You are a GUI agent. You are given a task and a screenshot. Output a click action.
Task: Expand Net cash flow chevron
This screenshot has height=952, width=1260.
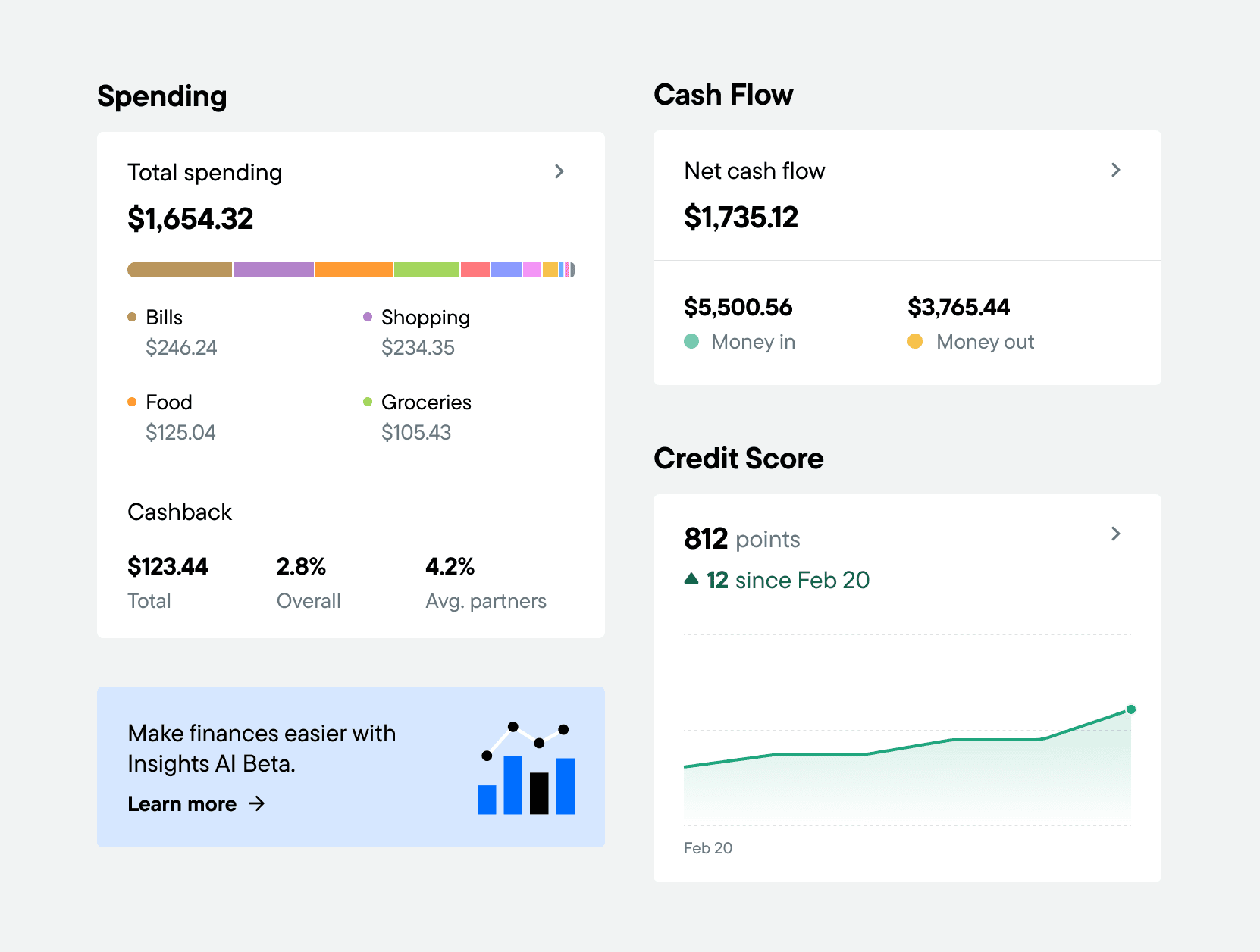1115,171
